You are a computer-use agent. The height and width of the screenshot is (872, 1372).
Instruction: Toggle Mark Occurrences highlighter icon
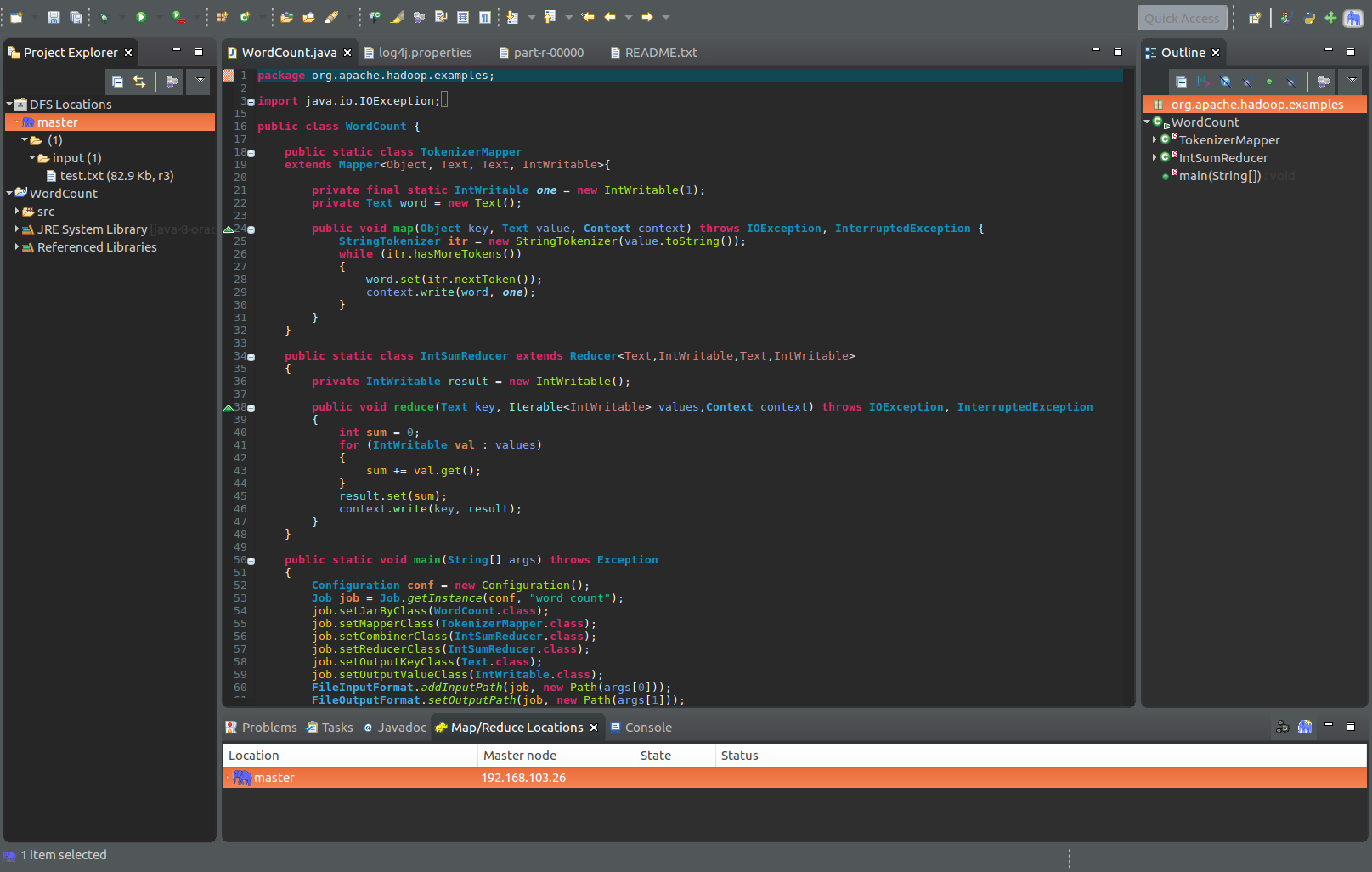(x=397, y=17)
